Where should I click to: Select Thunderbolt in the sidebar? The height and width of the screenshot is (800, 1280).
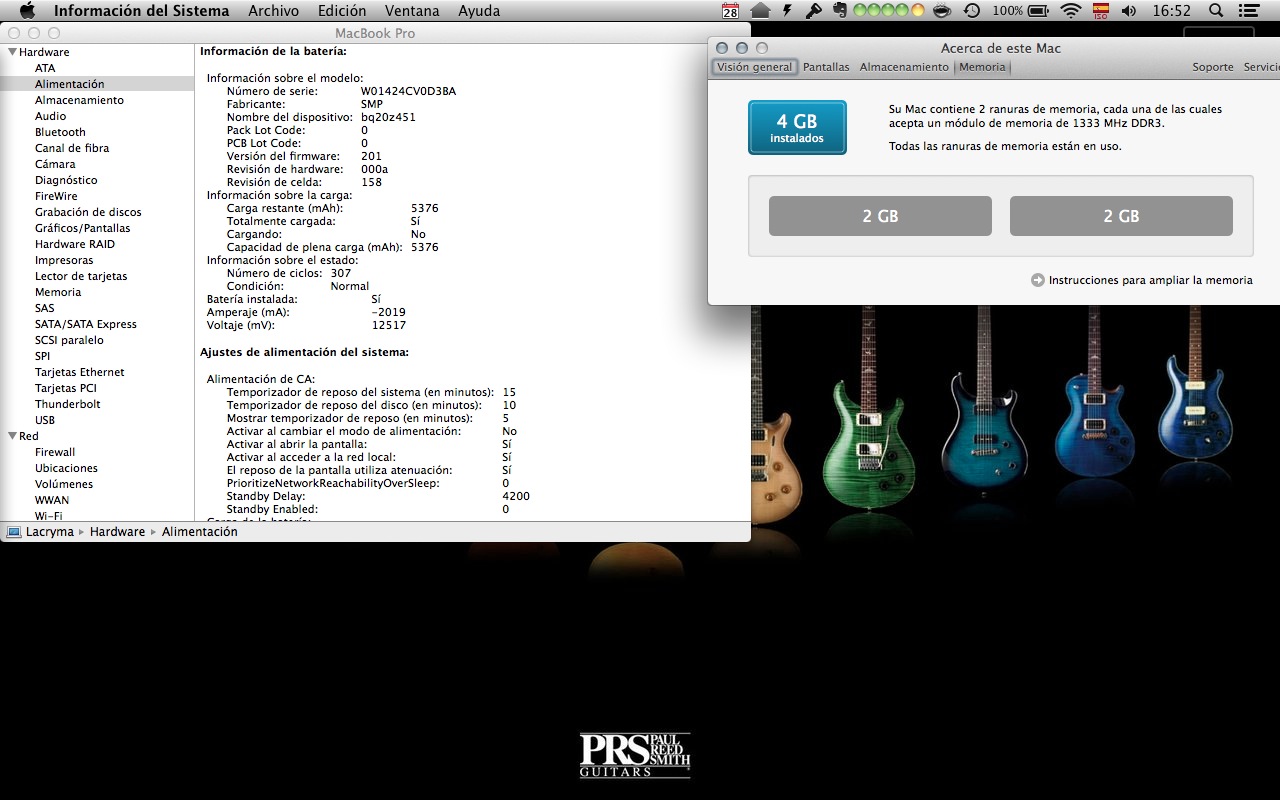click(67, 404)
